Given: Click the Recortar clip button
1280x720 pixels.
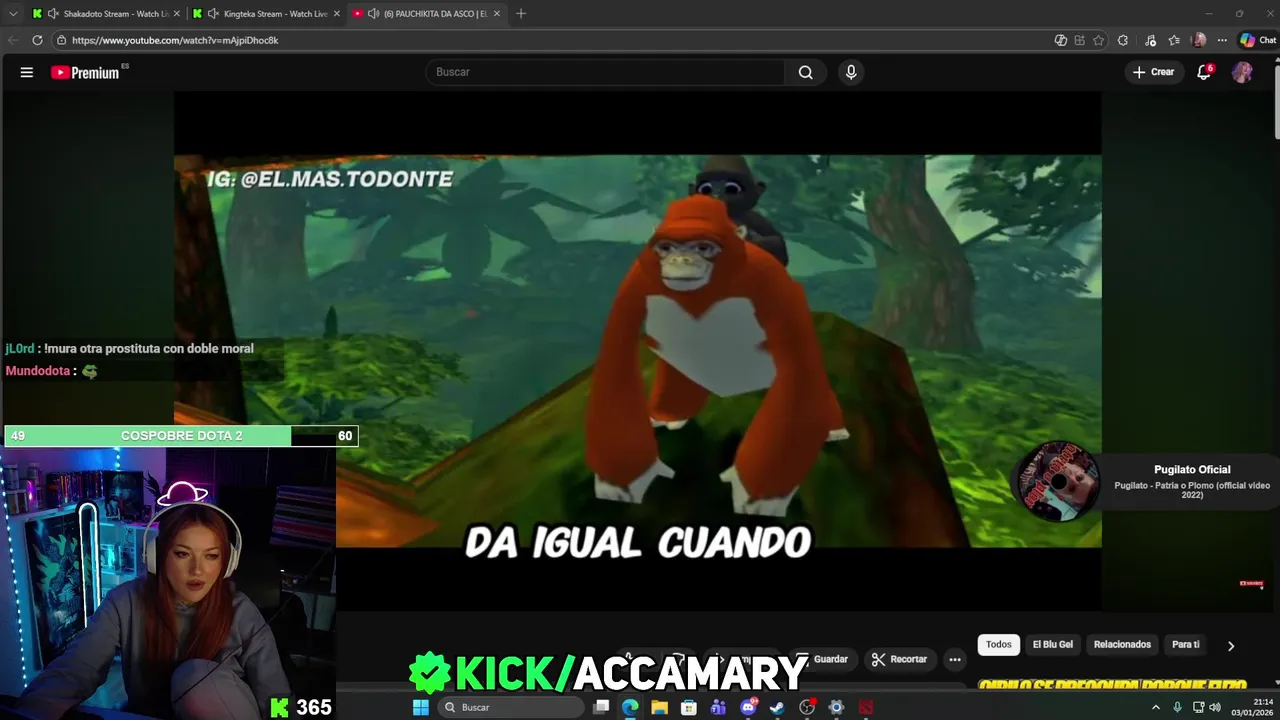Looking at the screenshot, I should click(x=899, y=659).
